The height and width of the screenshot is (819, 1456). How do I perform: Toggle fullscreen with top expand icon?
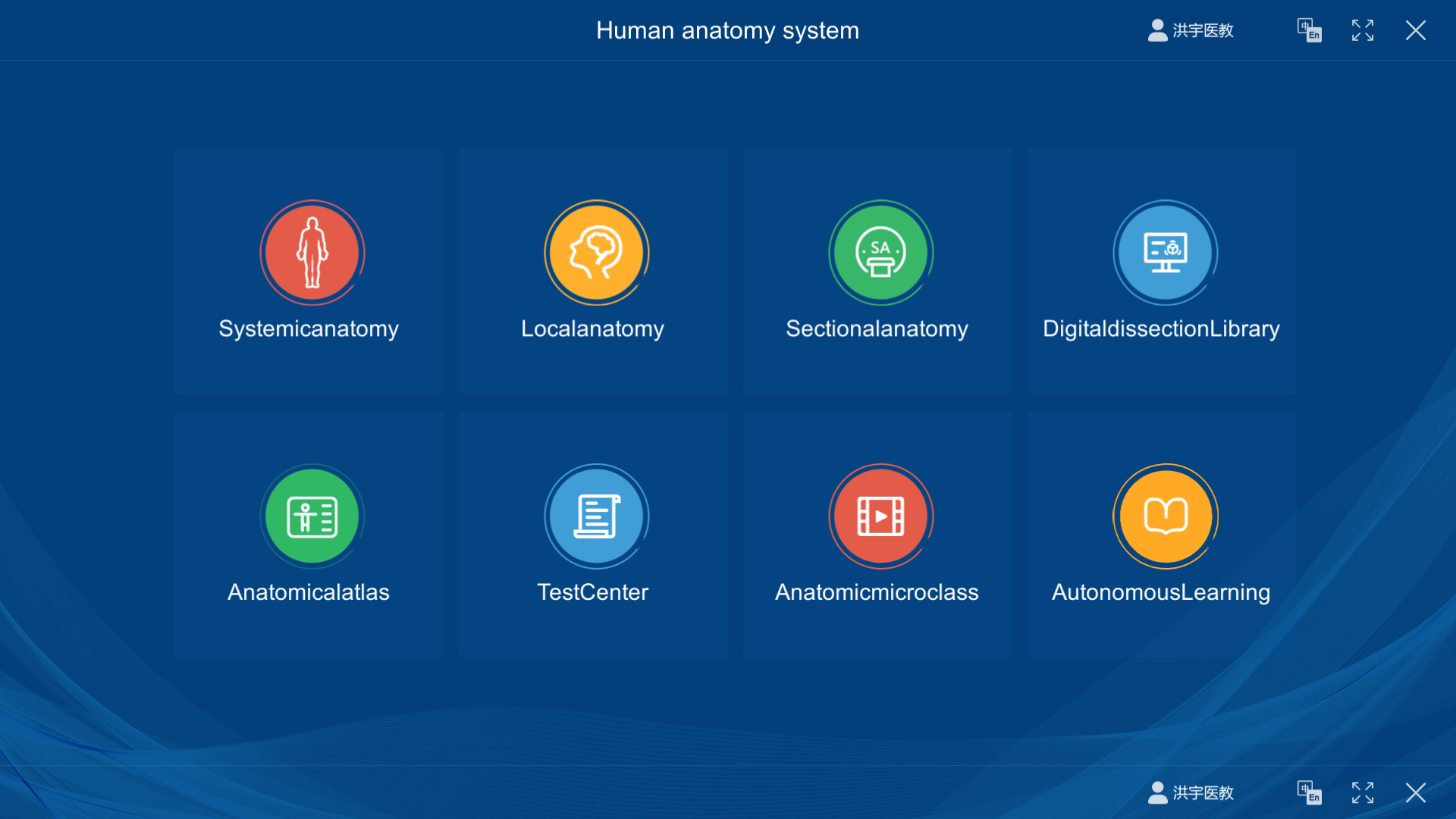1363,30
